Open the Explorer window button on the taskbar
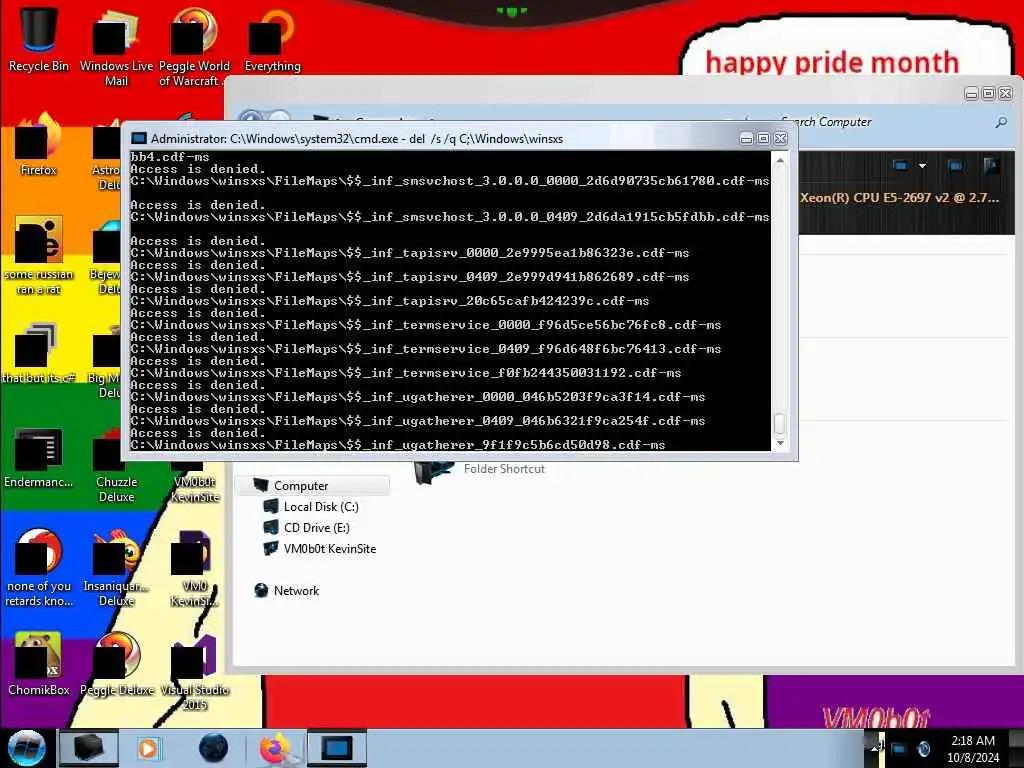 [x=89, y=748]
